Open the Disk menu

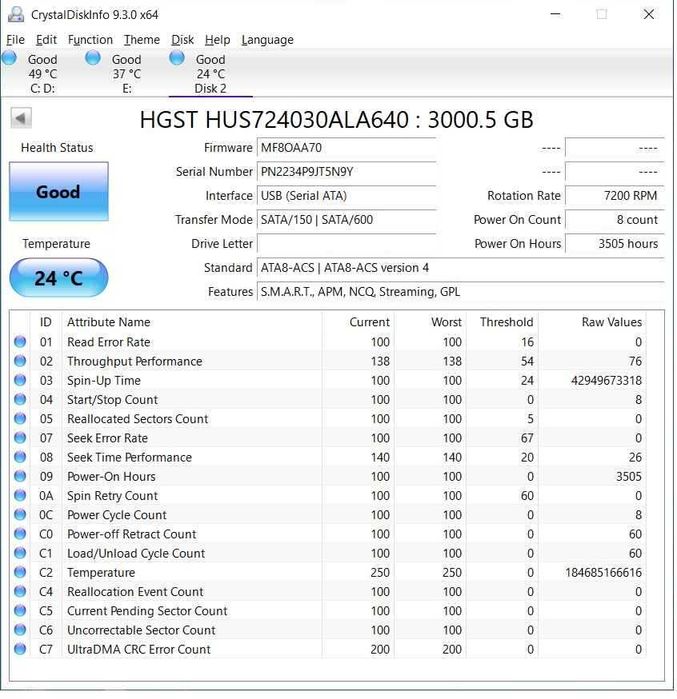click(182, 40)
